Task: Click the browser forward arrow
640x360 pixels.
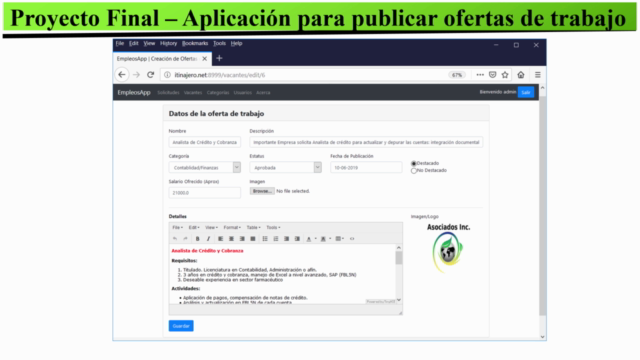Action: click(x=136, y=75)
